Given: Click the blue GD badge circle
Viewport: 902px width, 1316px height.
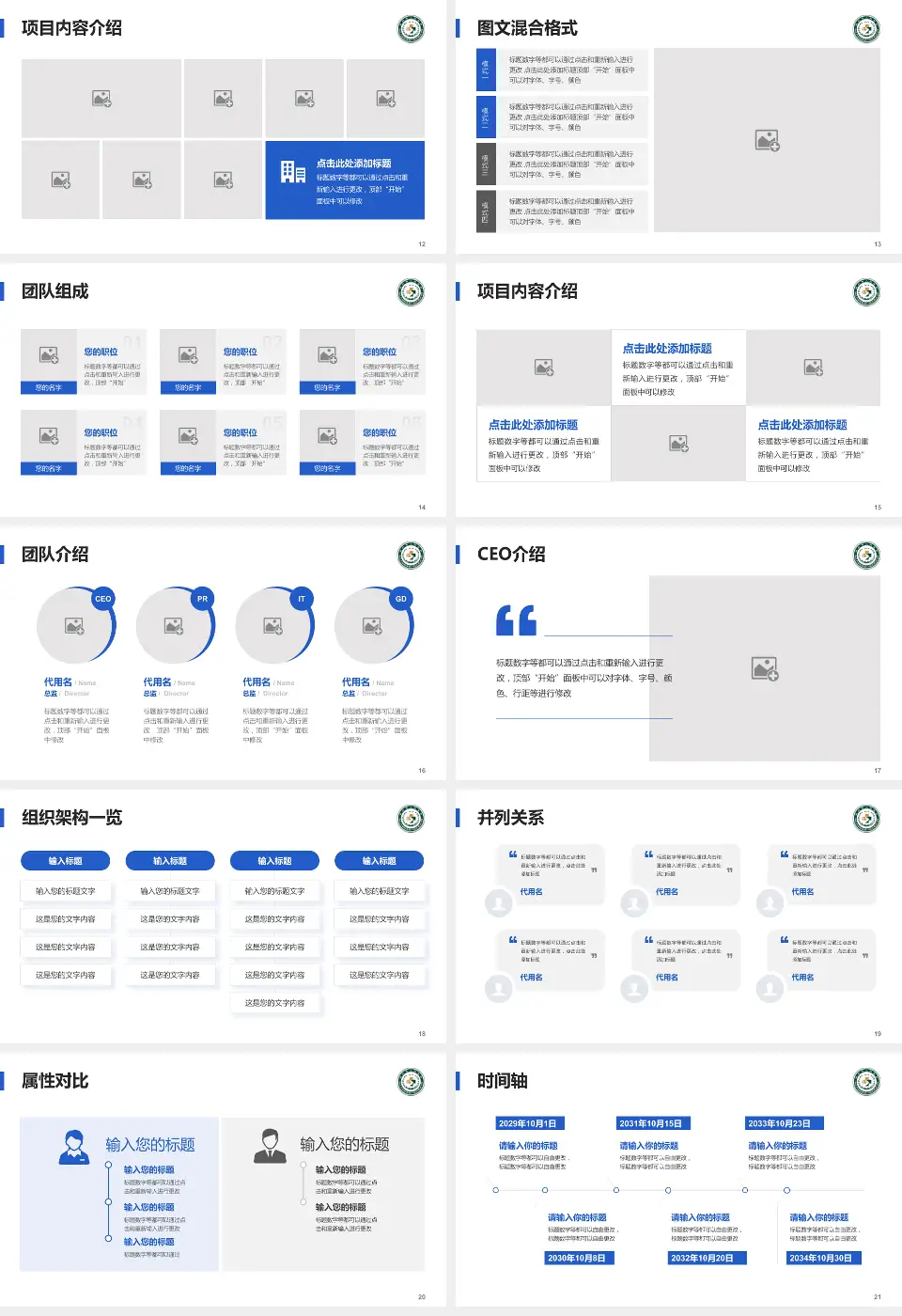Looking at the screenshot, I should coord(401,599).
